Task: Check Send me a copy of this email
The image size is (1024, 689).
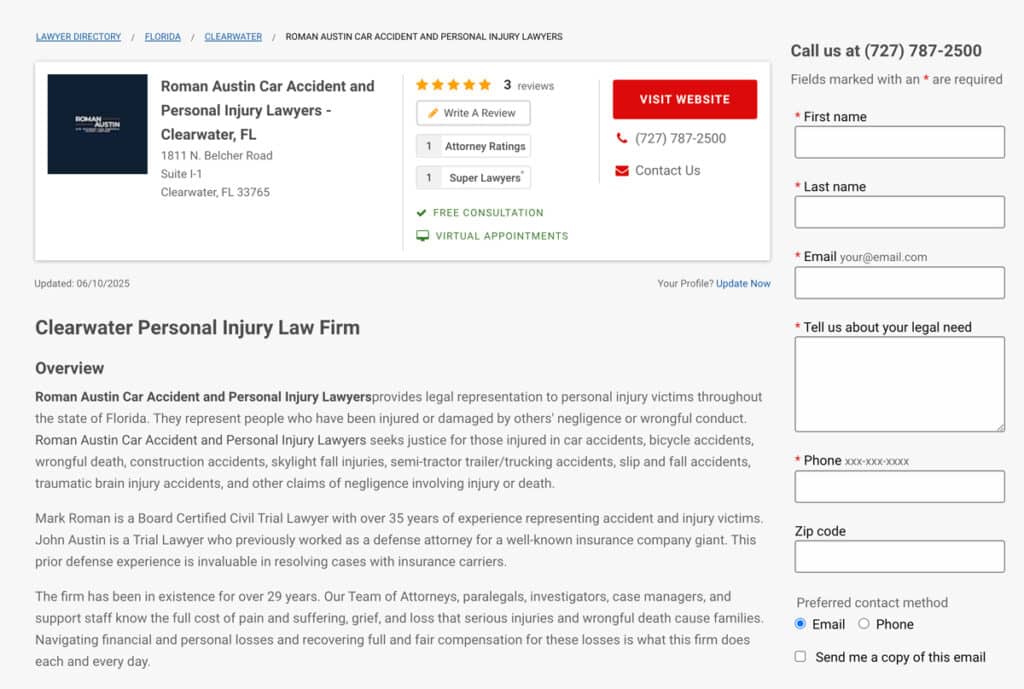Action: 800,656
